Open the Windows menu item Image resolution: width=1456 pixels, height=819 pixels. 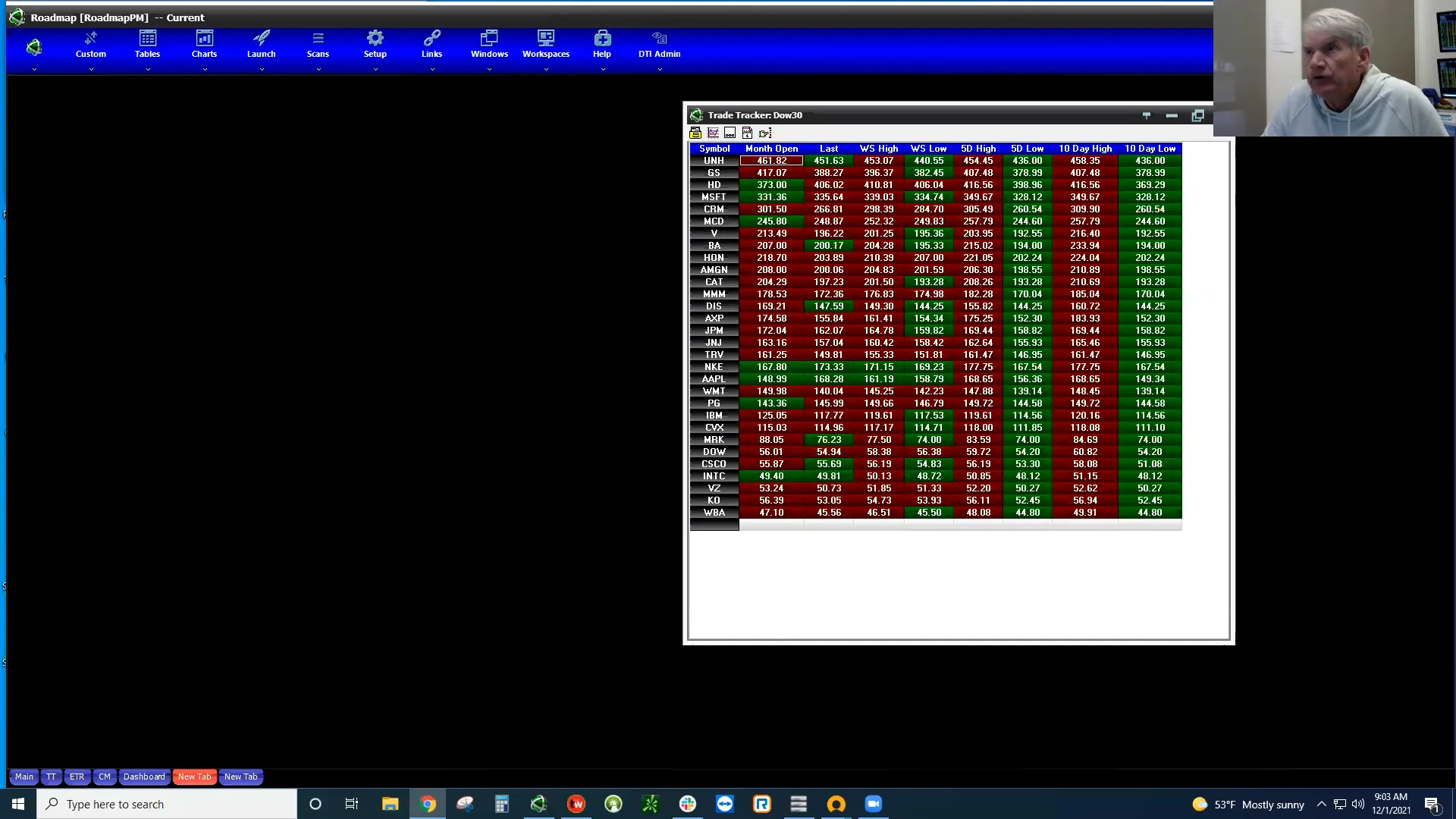click(x=489, y=42)
